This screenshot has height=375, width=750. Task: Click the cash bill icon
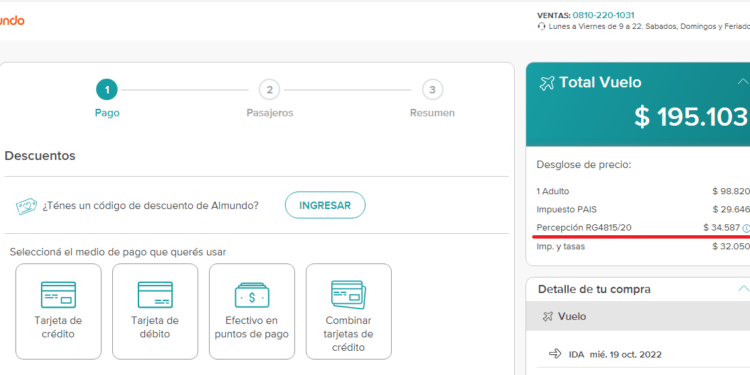[x=252, y=295]
